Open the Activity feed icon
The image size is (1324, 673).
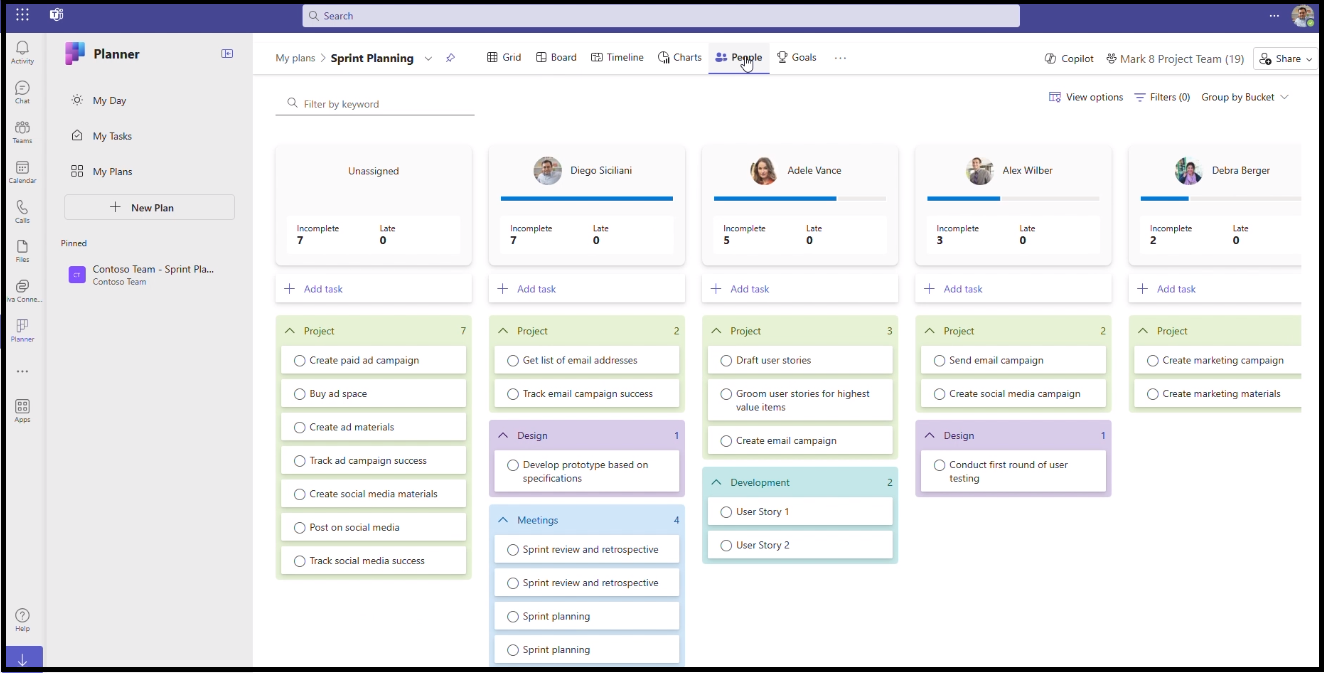pyautogui.click(x=22, y=52)
